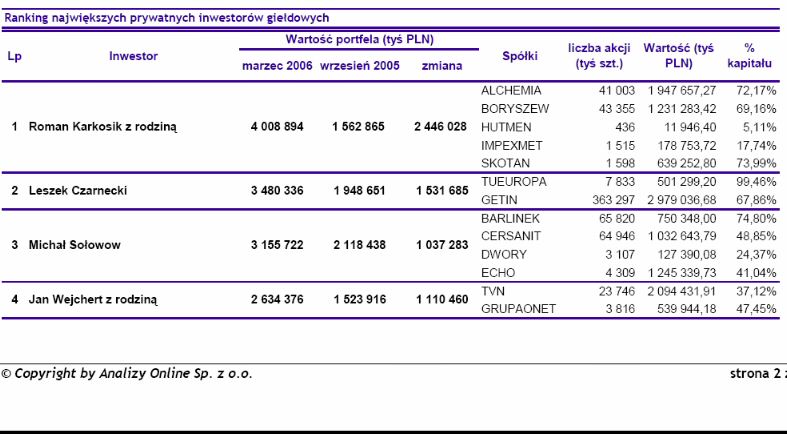Screen dimensions: 787x434
Task: Click the 'strona 2' page number
Action: (x=757, y=374)
